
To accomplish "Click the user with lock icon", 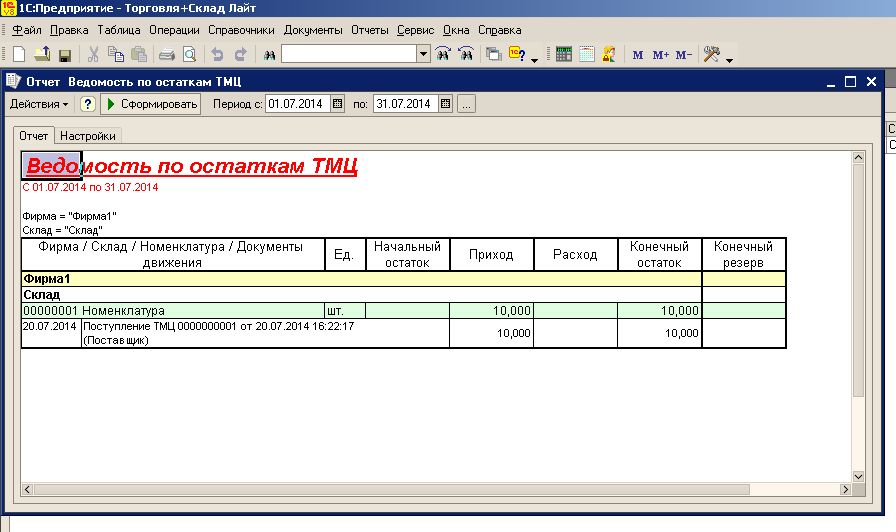I will coord(609,54).
